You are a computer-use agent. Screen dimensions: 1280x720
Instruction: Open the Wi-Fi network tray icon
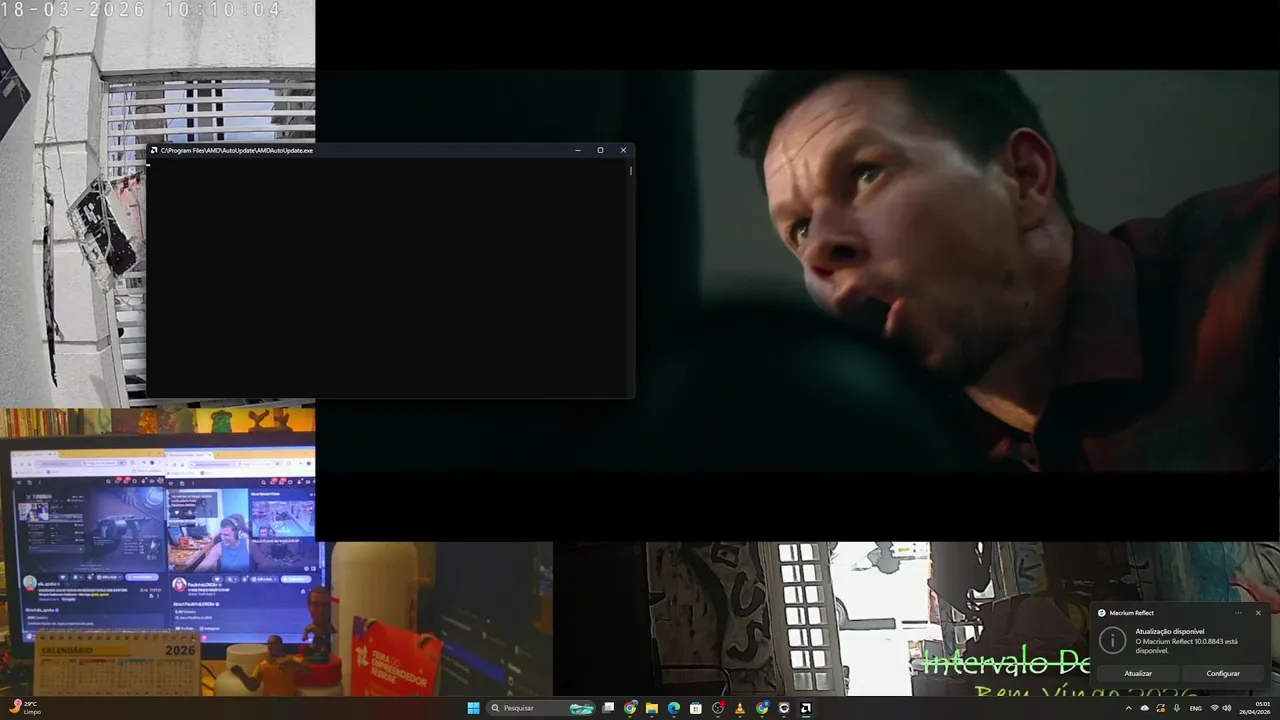1215,707
